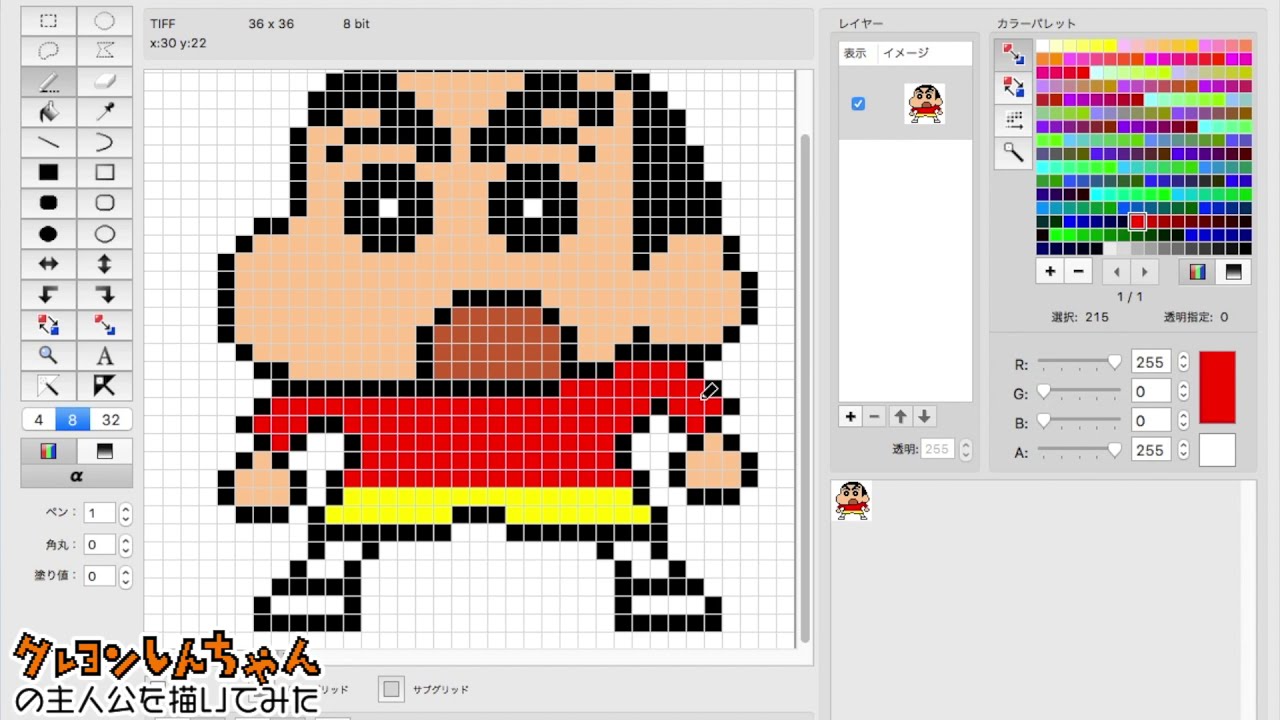
Task: Remove a color from the palette
Action: [x=1078, y=271]
